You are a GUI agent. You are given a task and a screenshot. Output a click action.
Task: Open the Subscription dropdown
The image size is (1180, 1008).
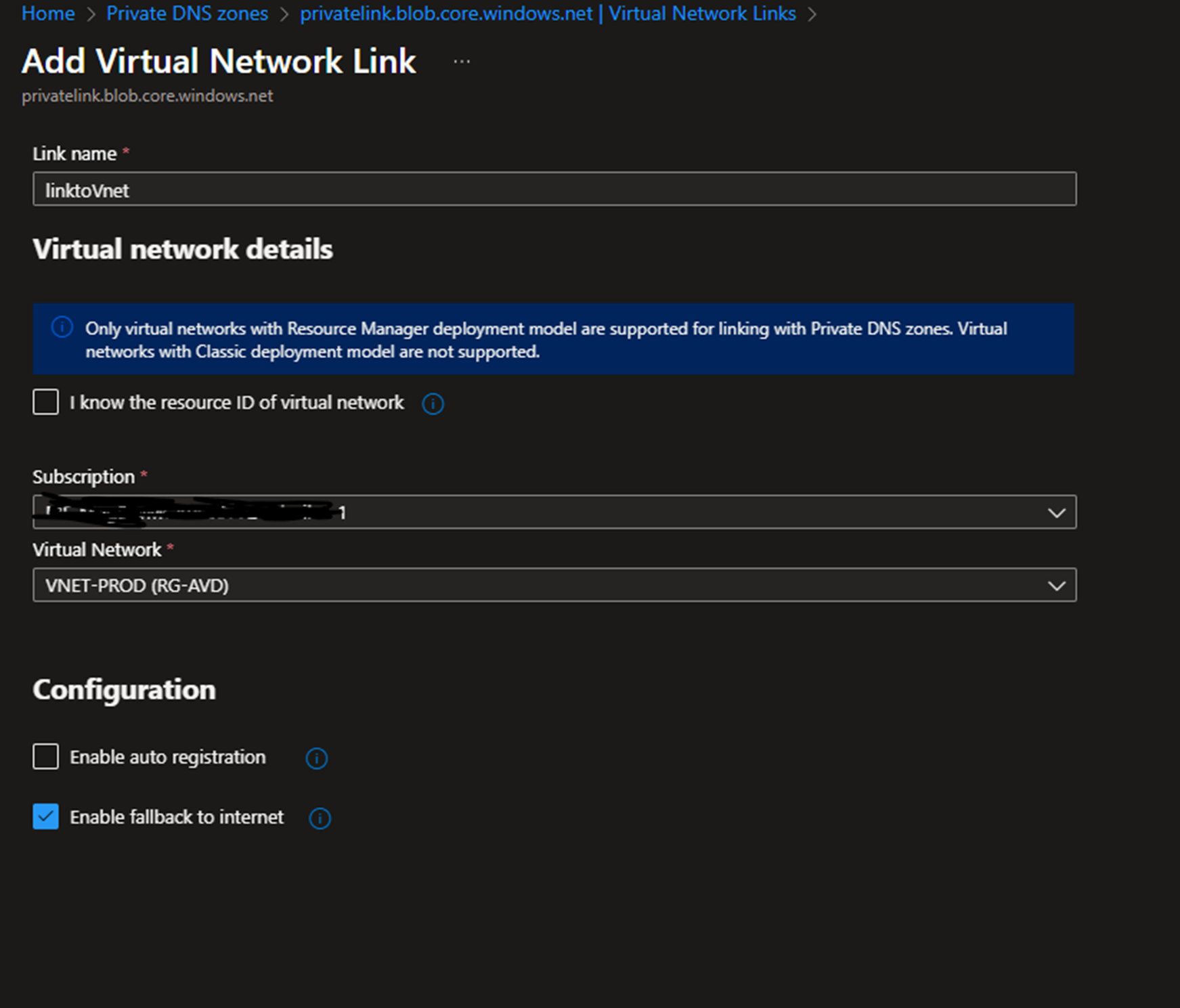point(1055,512)
